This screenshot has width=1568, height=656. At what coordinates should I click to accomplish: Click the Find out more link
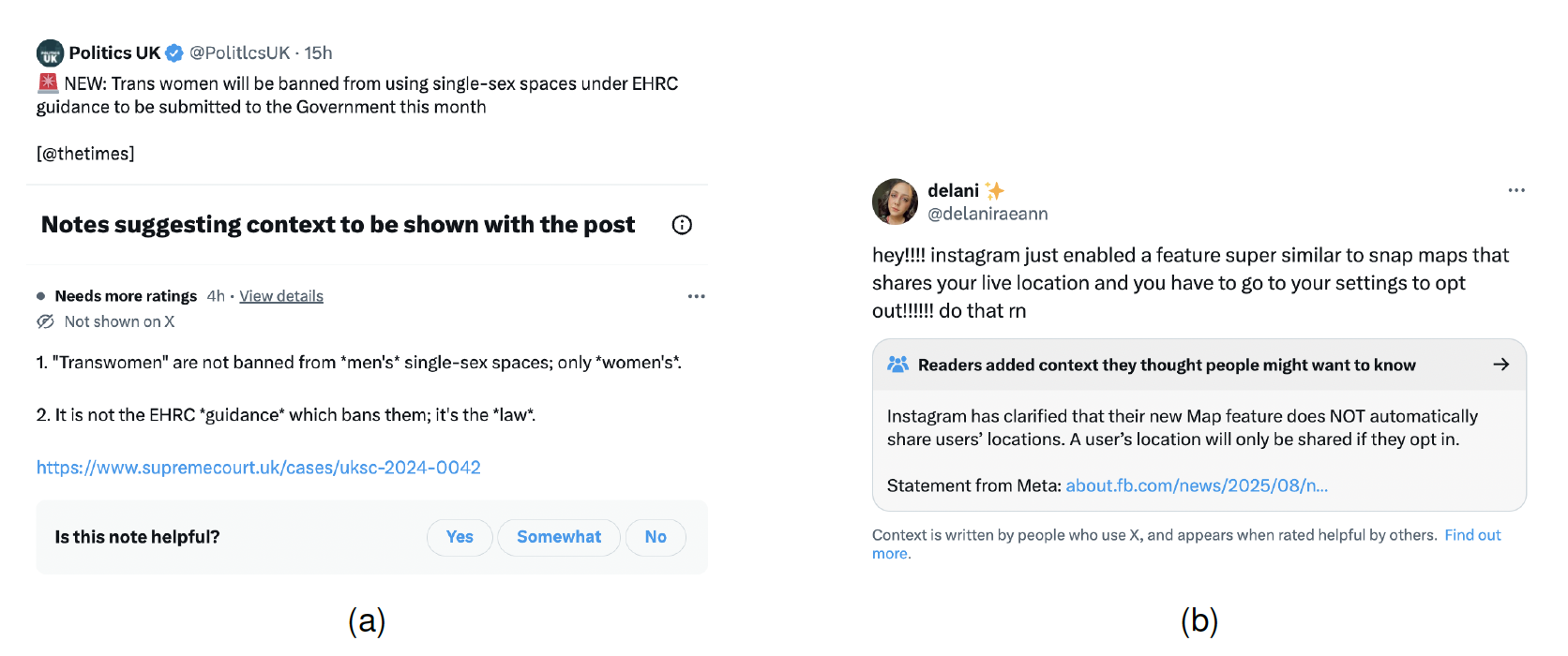pyautogui.click(x=1471, y=535)
